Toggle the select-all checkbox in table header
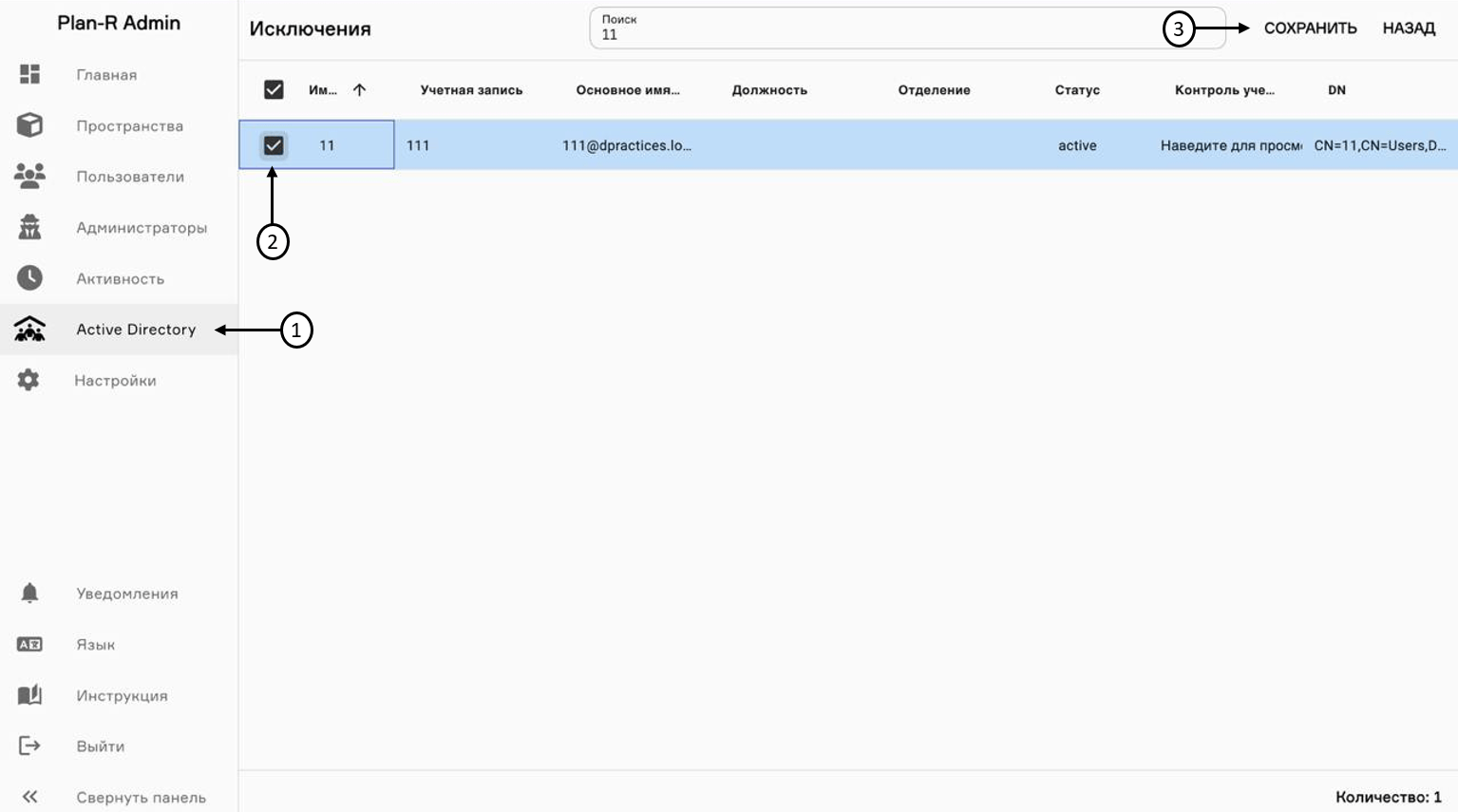This screenshot has width=1458, height=812. pos(274,89)
